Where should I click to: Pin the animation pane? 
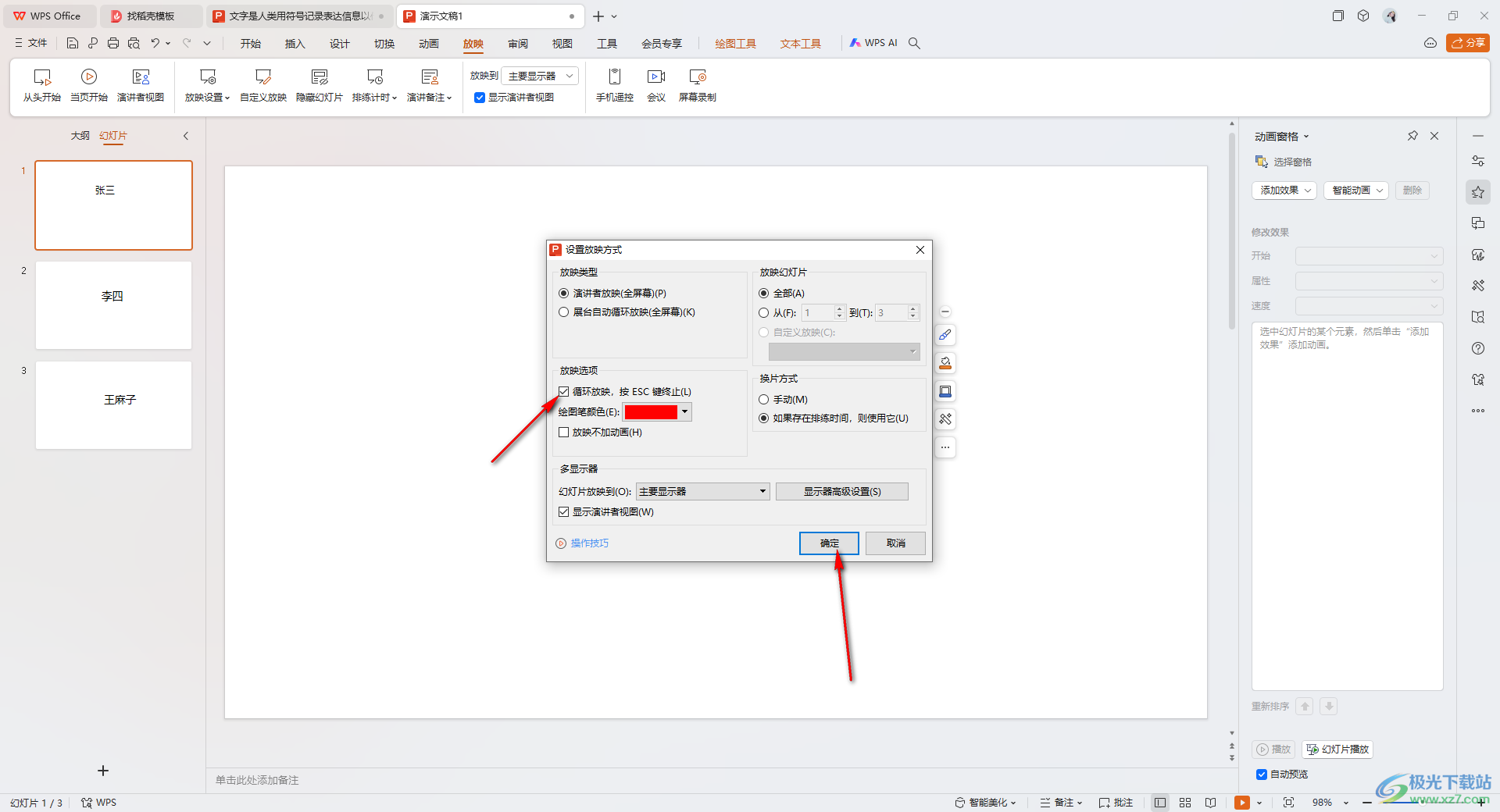[1412, 136]
